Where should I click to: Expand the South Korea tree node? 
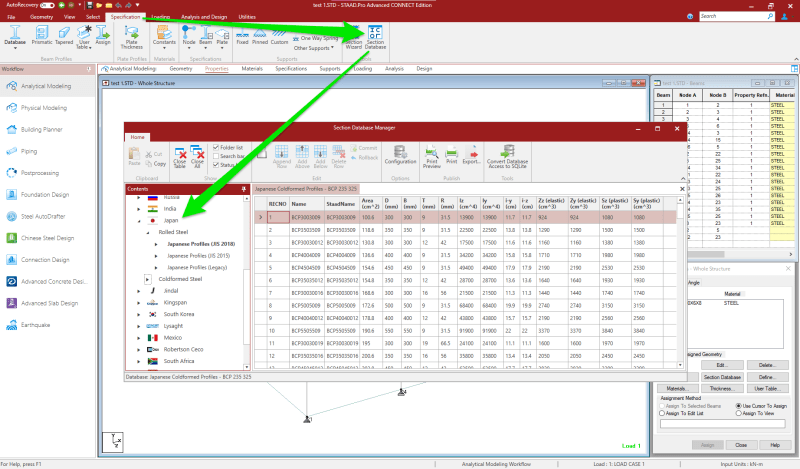(139, 315)
